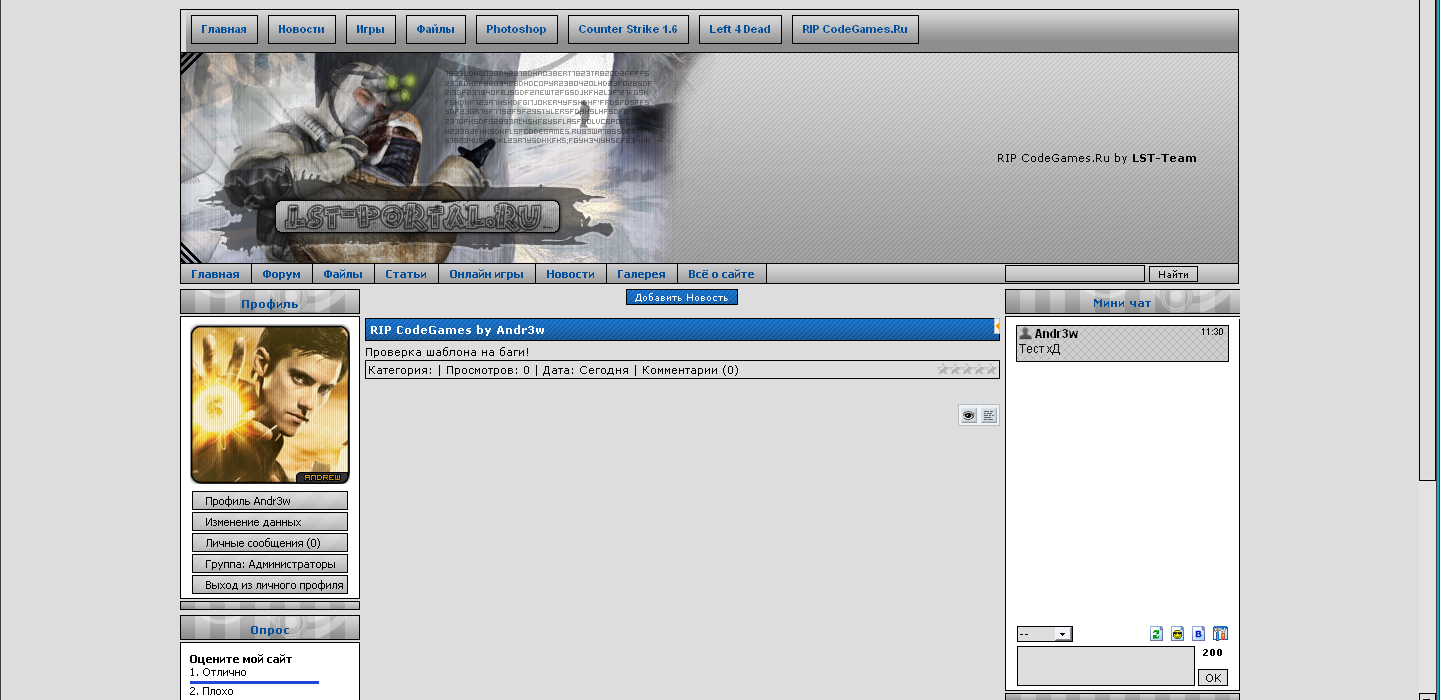Click into the site search field
The height and width of the screenshot is (700, 1440).
(x=1074, y=274)
